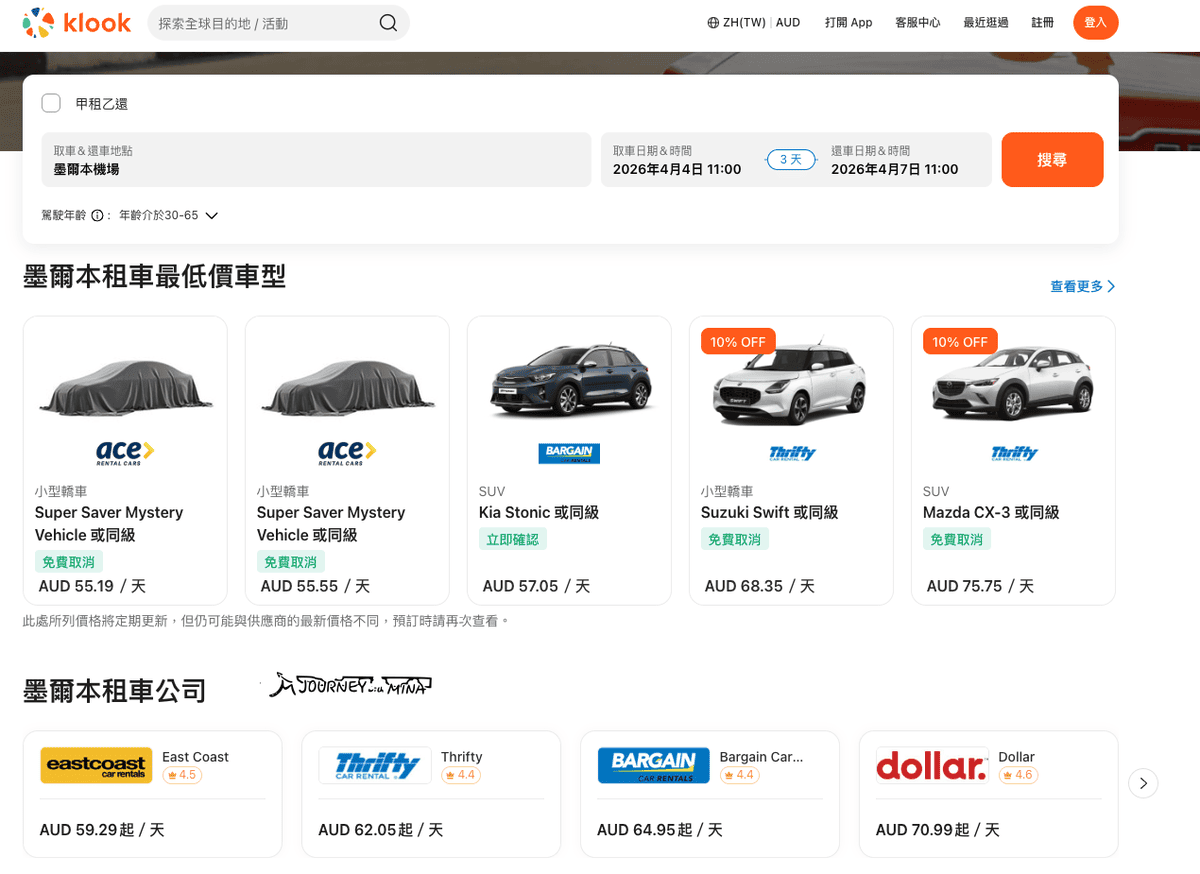Click the Thrifty Car Rental company logo

pos(375,766)
